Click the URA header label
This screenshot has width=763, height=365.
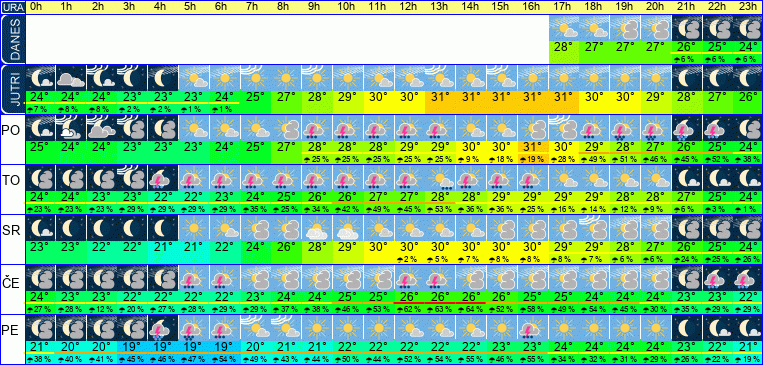point(12,7)
